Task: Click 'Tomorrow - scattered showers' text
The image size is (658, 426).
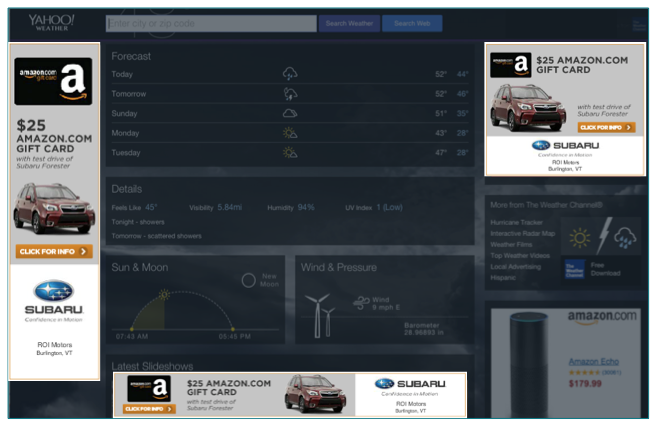Action: pyautogui.click(x=156, y=236)
